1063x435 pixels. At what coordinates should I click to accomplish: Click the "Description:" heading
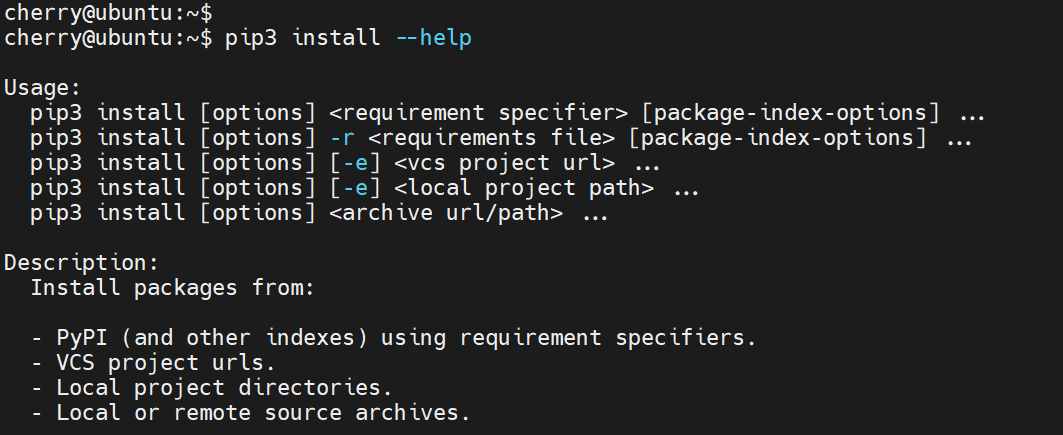pos(82,263)
